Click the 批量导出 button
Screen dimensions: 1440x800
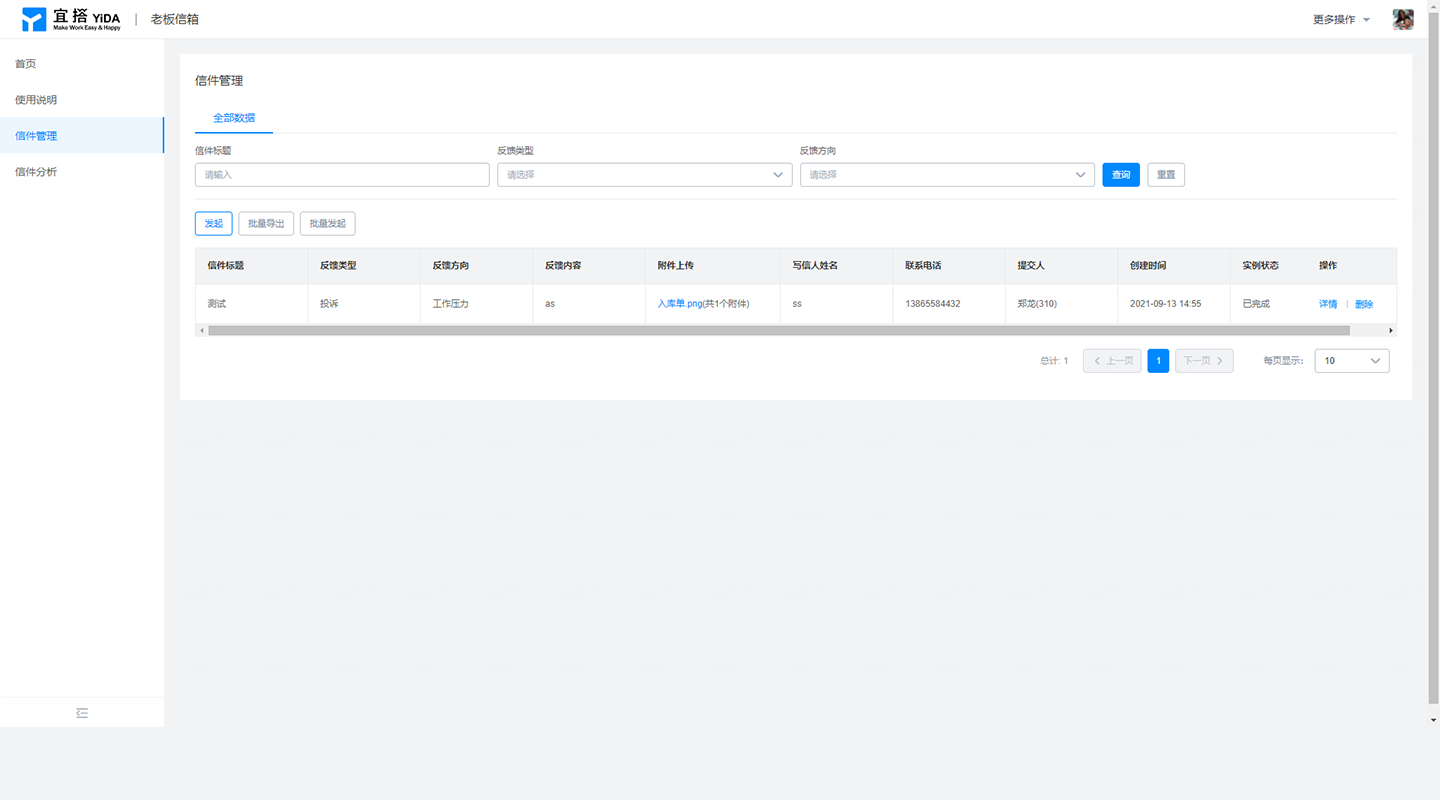tap(266, 224)
